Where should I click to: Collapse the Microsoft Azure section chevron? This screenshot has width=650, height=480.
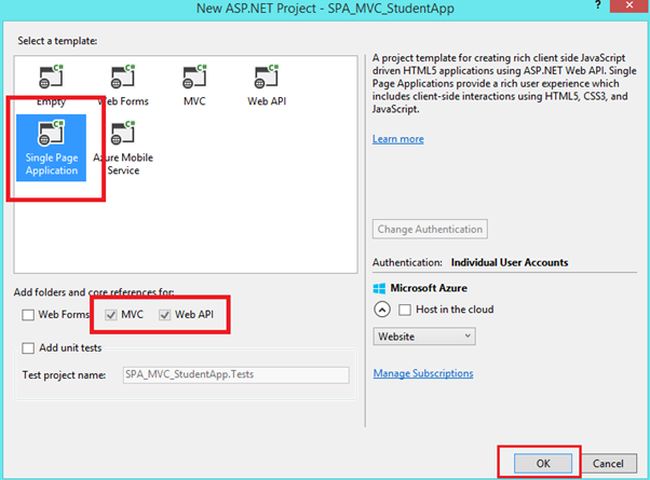(382, 310)
